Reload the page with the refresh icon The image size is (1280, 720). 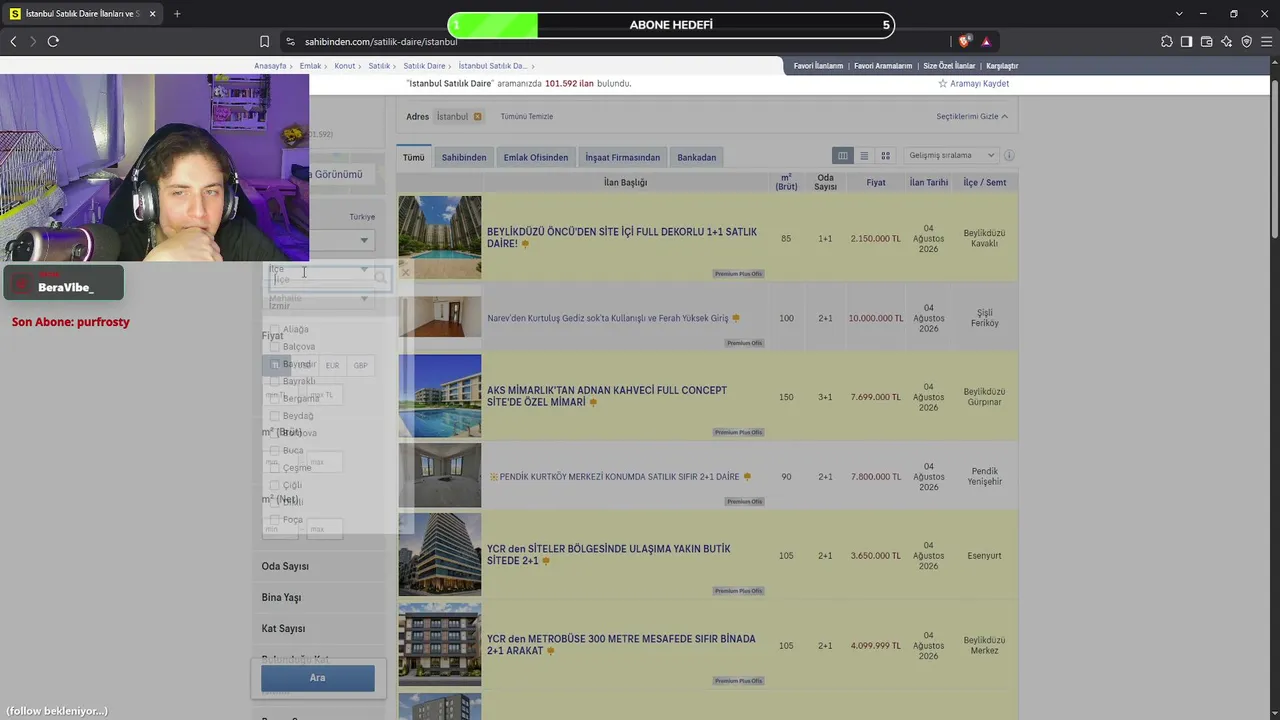[x=53, y=41]
